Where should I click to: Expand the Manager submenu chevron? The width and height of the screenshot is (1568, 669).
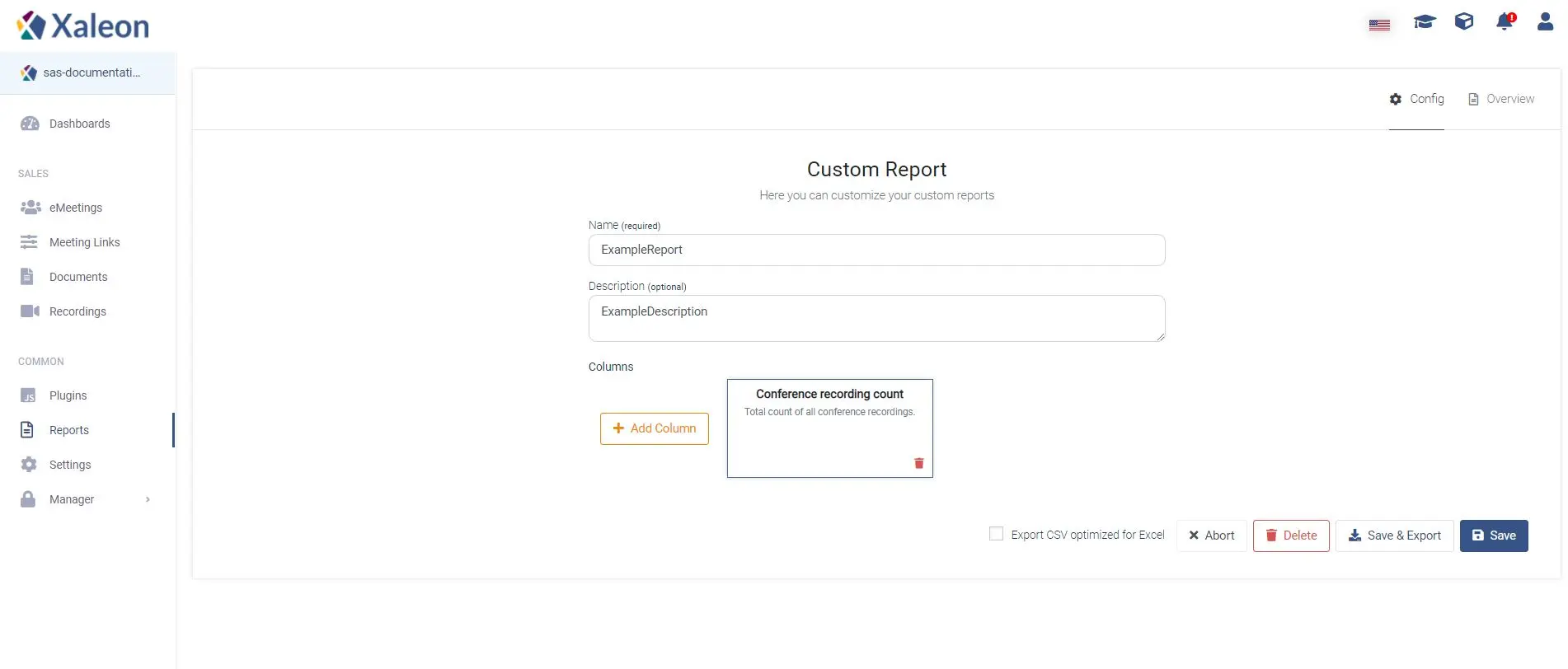[x=148, y=499]
